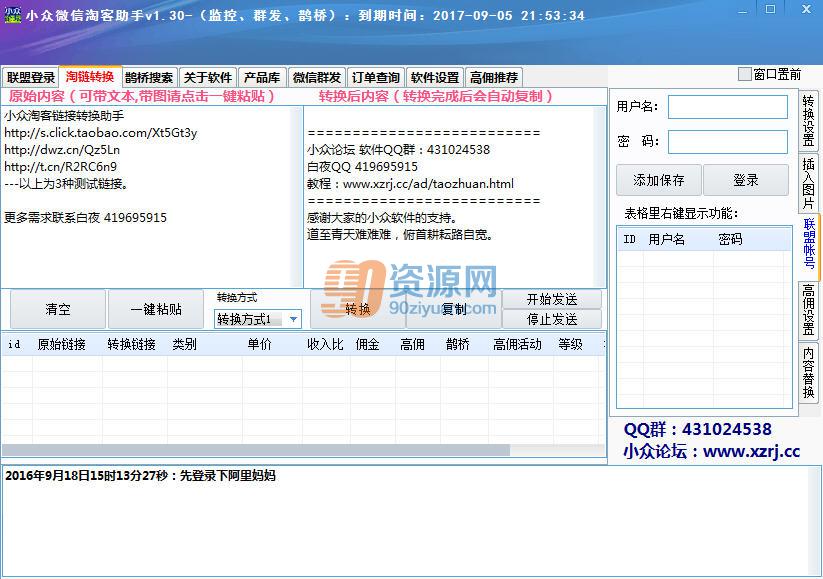823x579 pixels.
Task: Click the line 白夜QQ 419695915
Action: click(363, 166)
